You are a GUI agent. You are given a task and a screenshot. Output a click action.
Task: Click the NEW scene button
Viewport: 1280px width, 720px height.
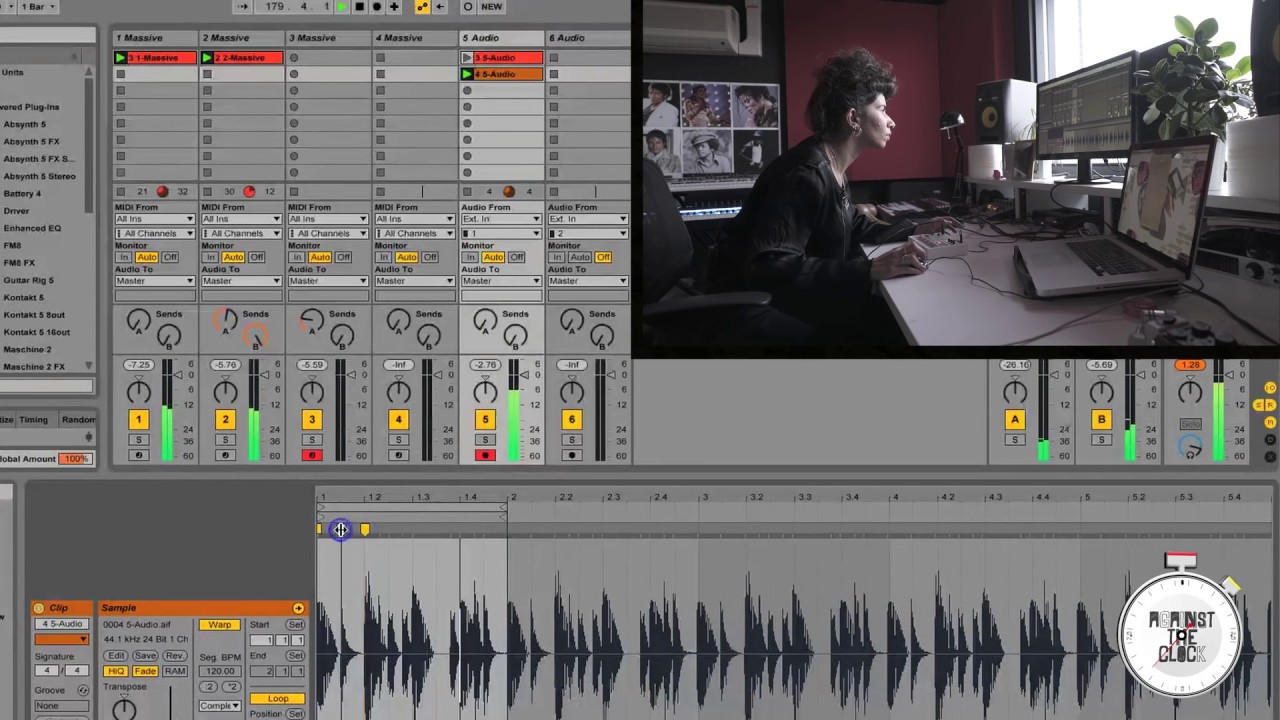click(492, 6)
